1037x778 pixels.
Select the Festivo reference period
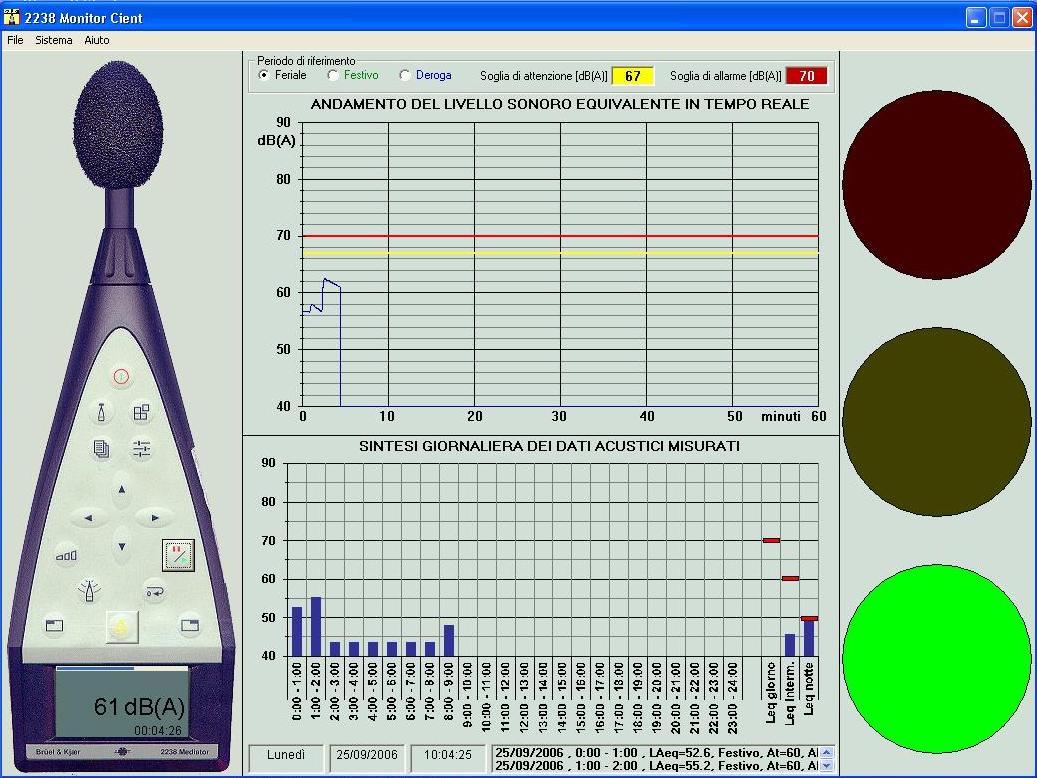point(353,75)
